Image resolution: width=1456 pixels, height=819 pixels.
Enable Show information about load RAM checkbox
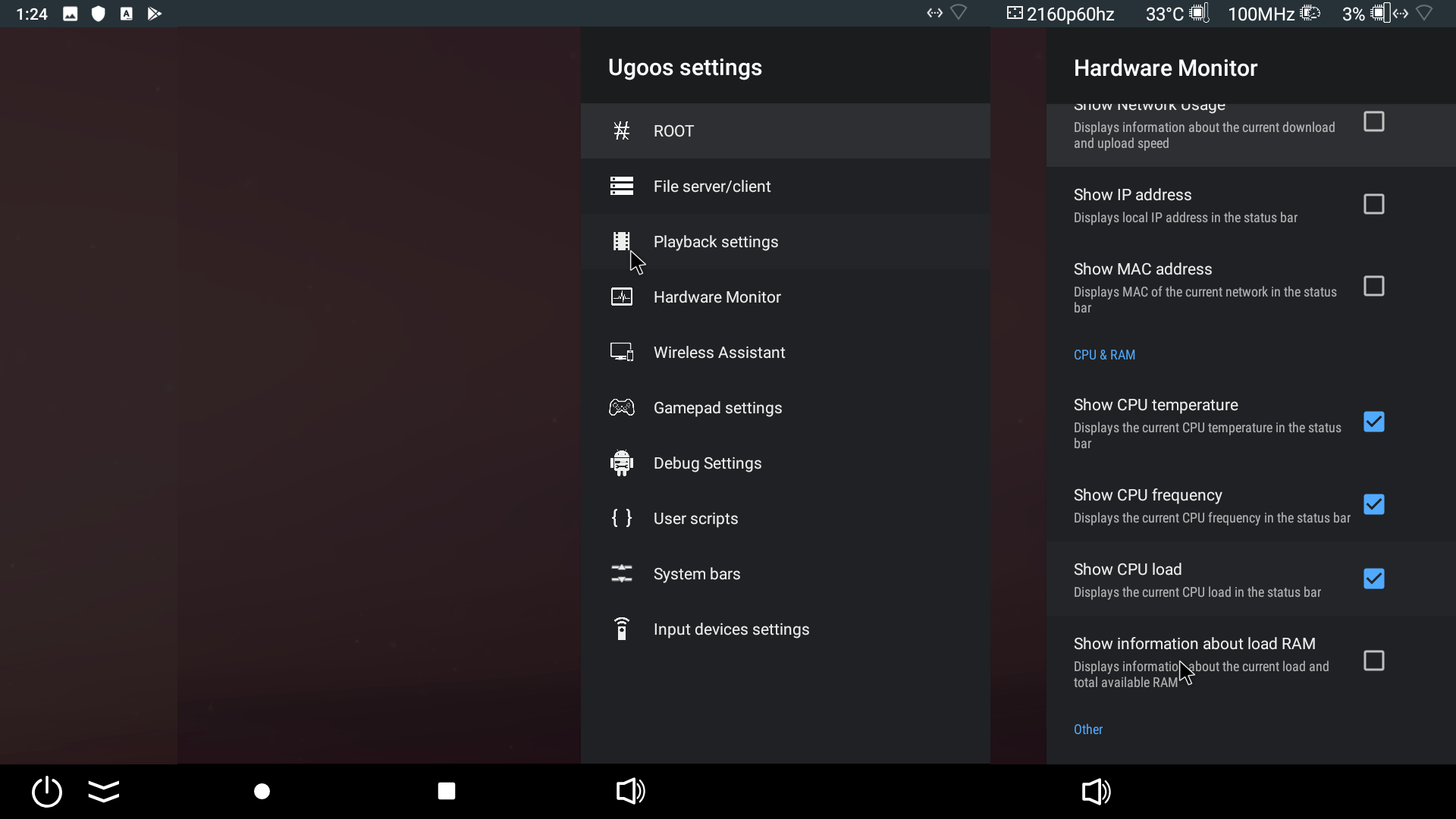coord(1373,661)
